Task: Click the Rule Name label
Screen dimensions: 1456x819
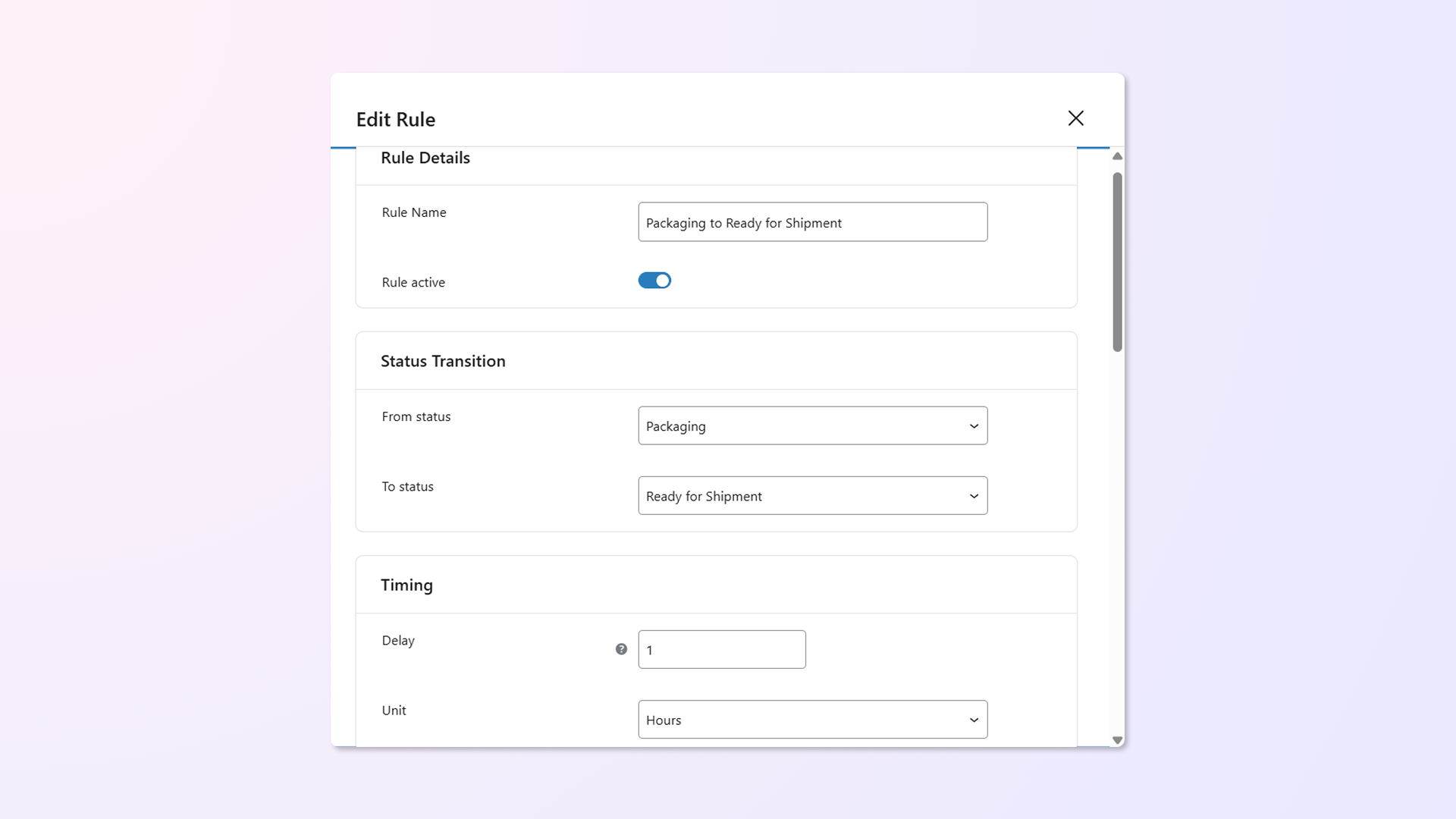Action: (414, 212)
